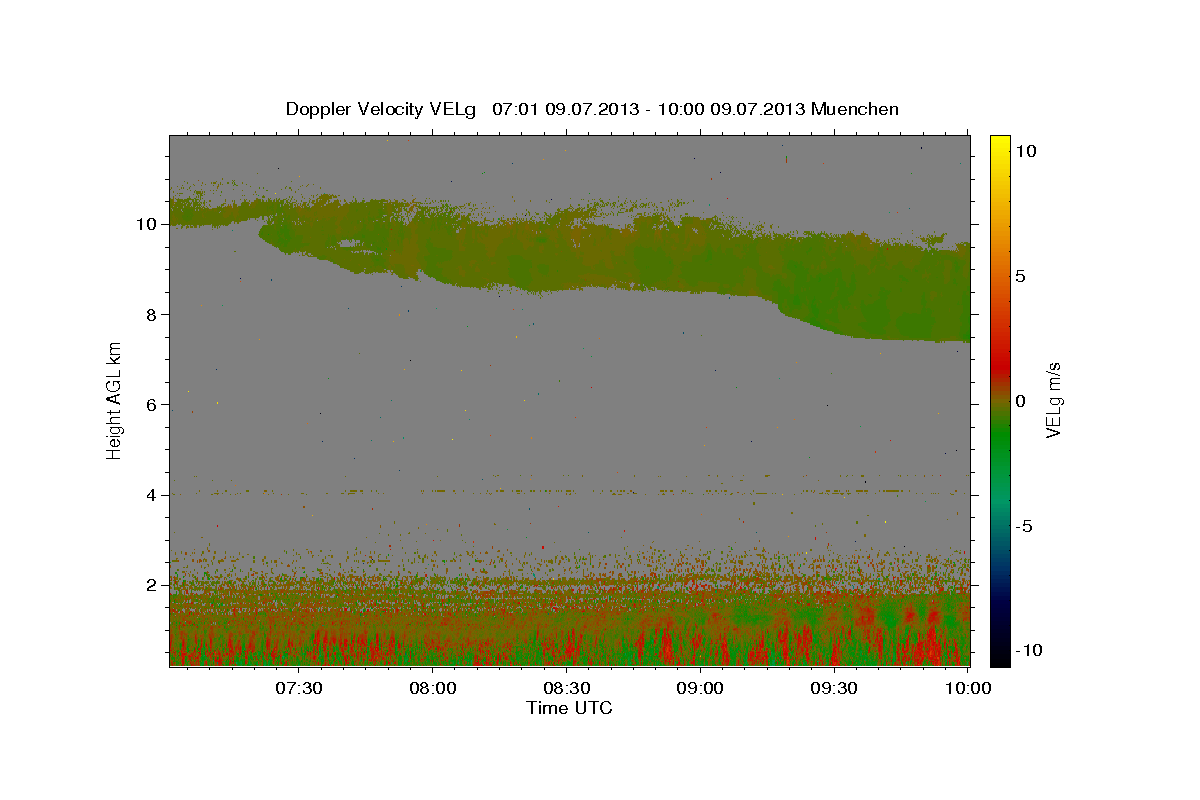Click colorbar label '-5'
This screenshot has width=1200, height=800.
(x=1023, y=526)
